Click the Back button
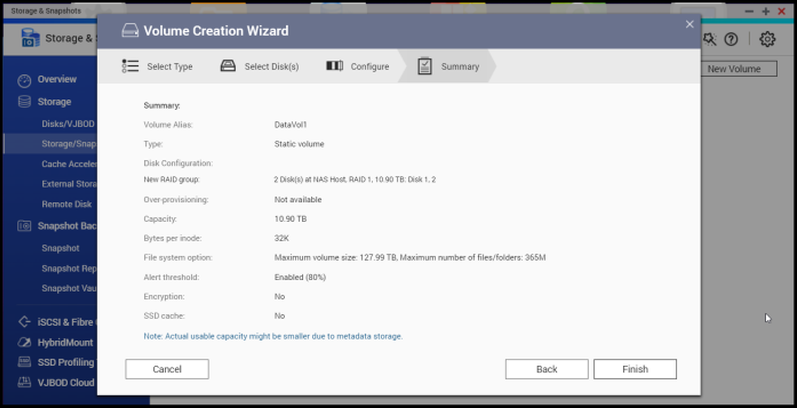The width and height of the screenshot is (797, 408). (x=546, y=369)
